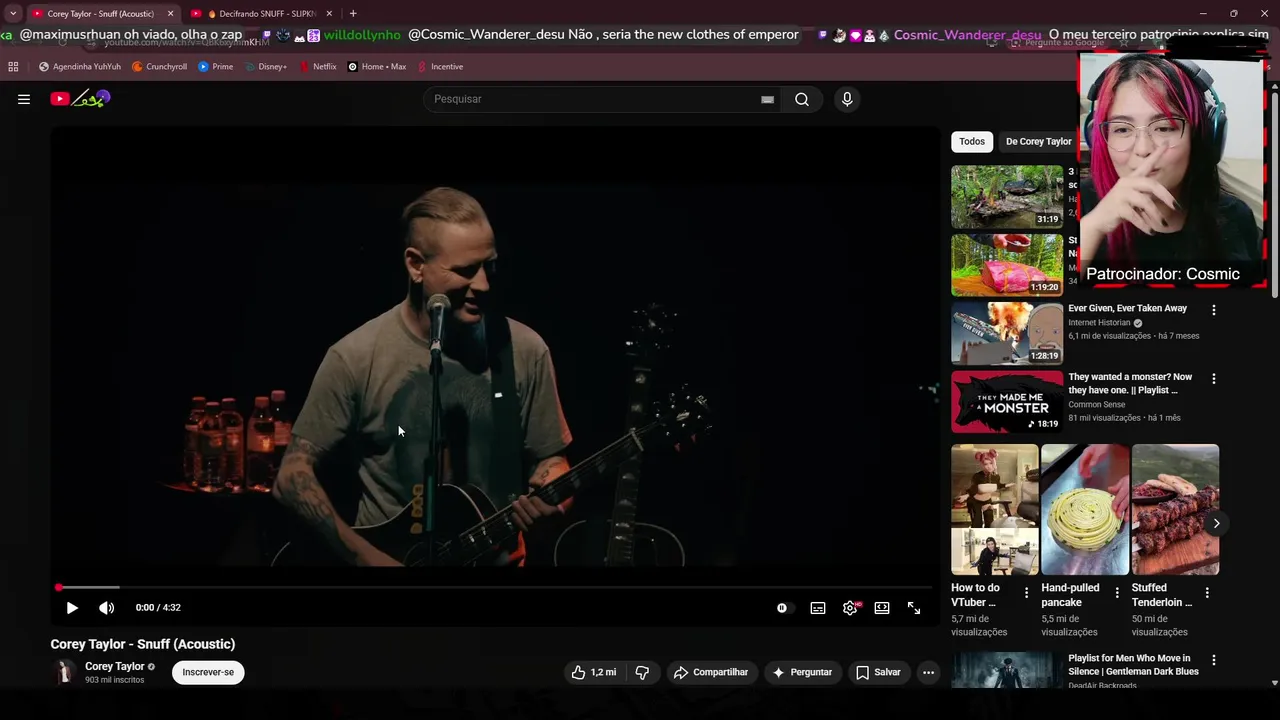This screenshot has width=1280, height=720.
Task: Open a new browser tab
Action: pyautogui.click(x=353, y=14)
